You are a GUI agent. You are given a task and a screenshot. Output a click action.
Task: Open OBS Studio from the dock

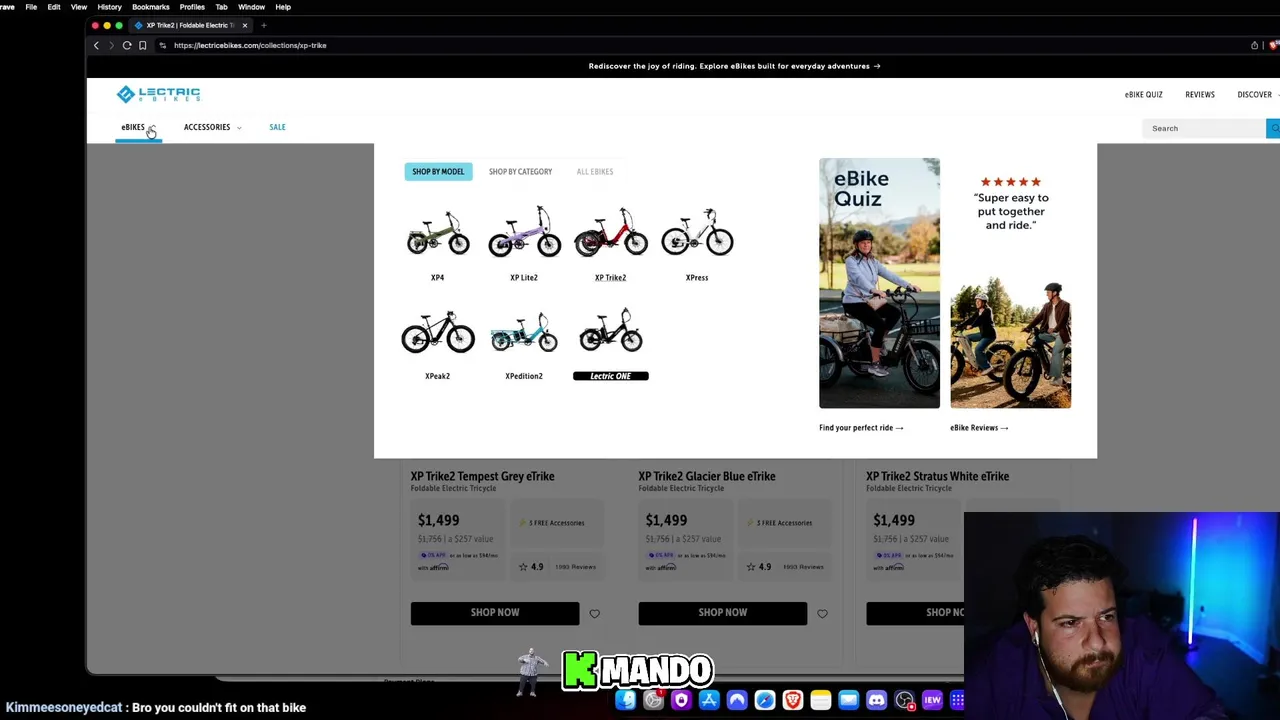[904, 700]
